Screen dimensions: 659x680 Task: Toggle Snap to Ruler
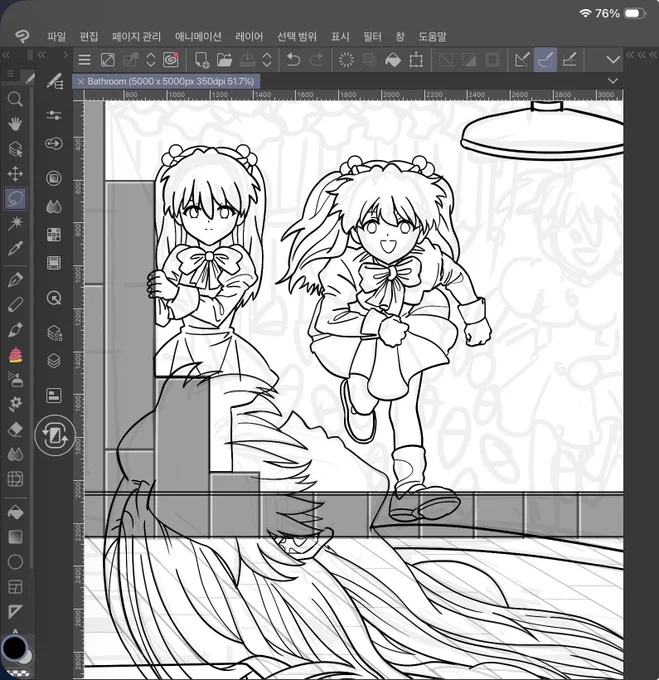pos(522,60)
